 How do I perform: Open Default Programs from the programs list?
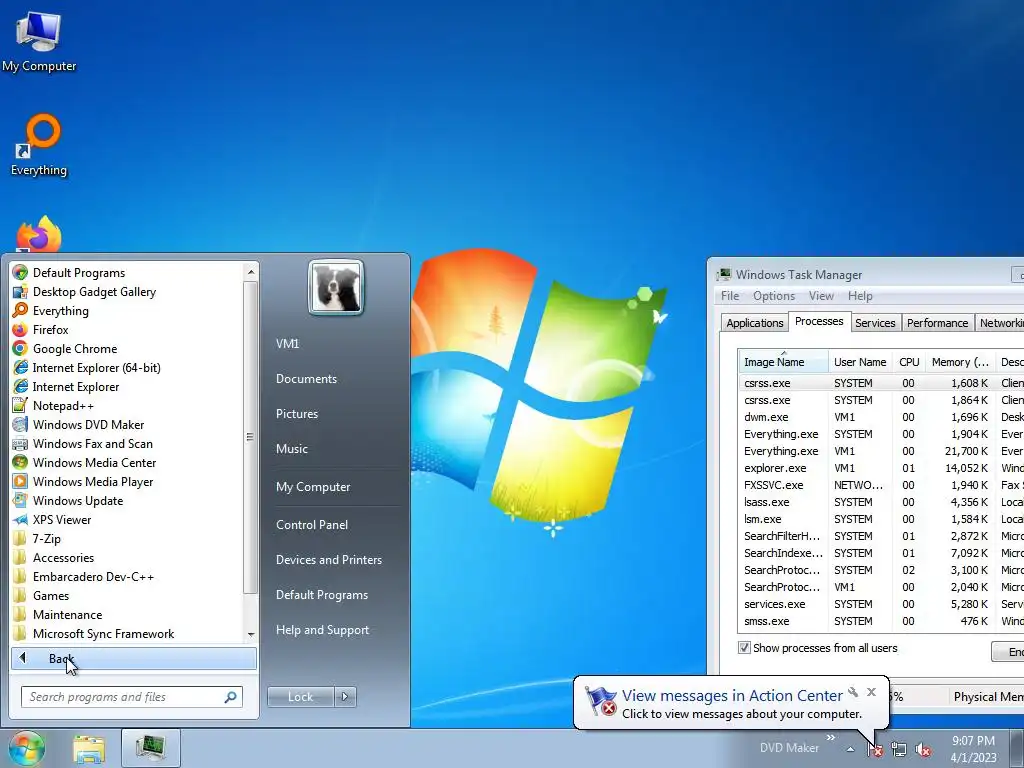(x=78, y=273)
